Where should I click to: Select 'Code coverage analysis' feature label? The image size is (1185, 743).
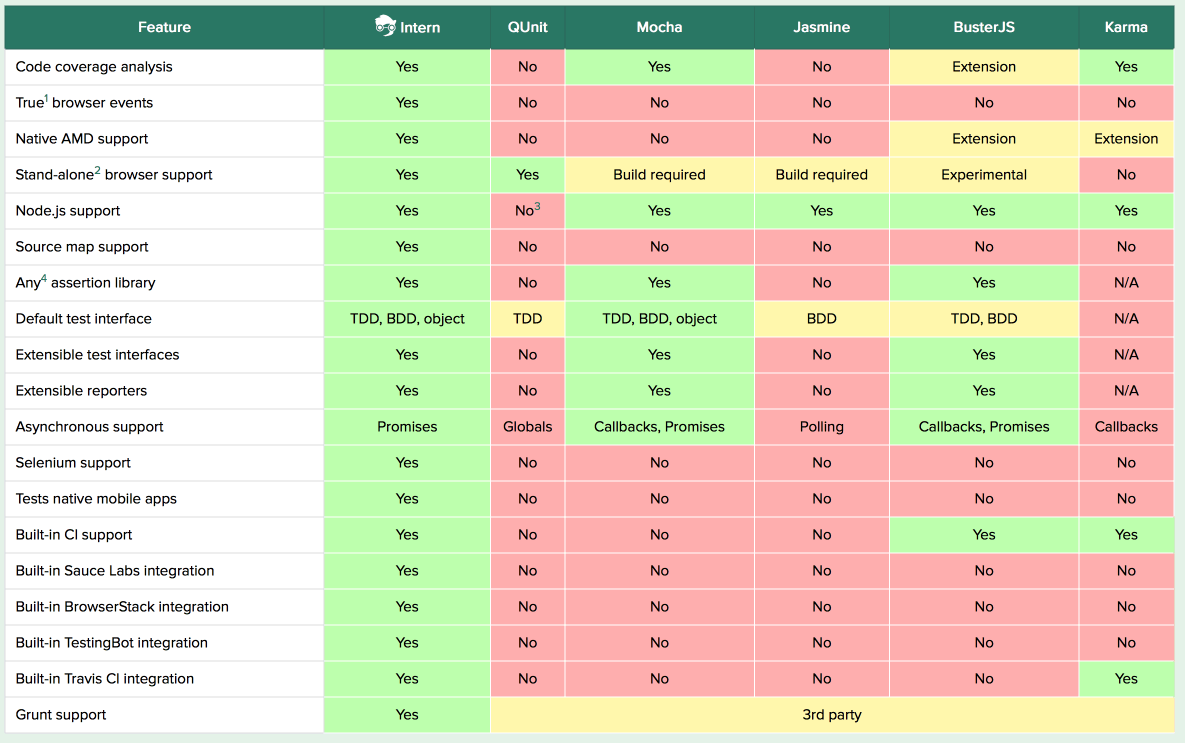[x=94, y=67]
